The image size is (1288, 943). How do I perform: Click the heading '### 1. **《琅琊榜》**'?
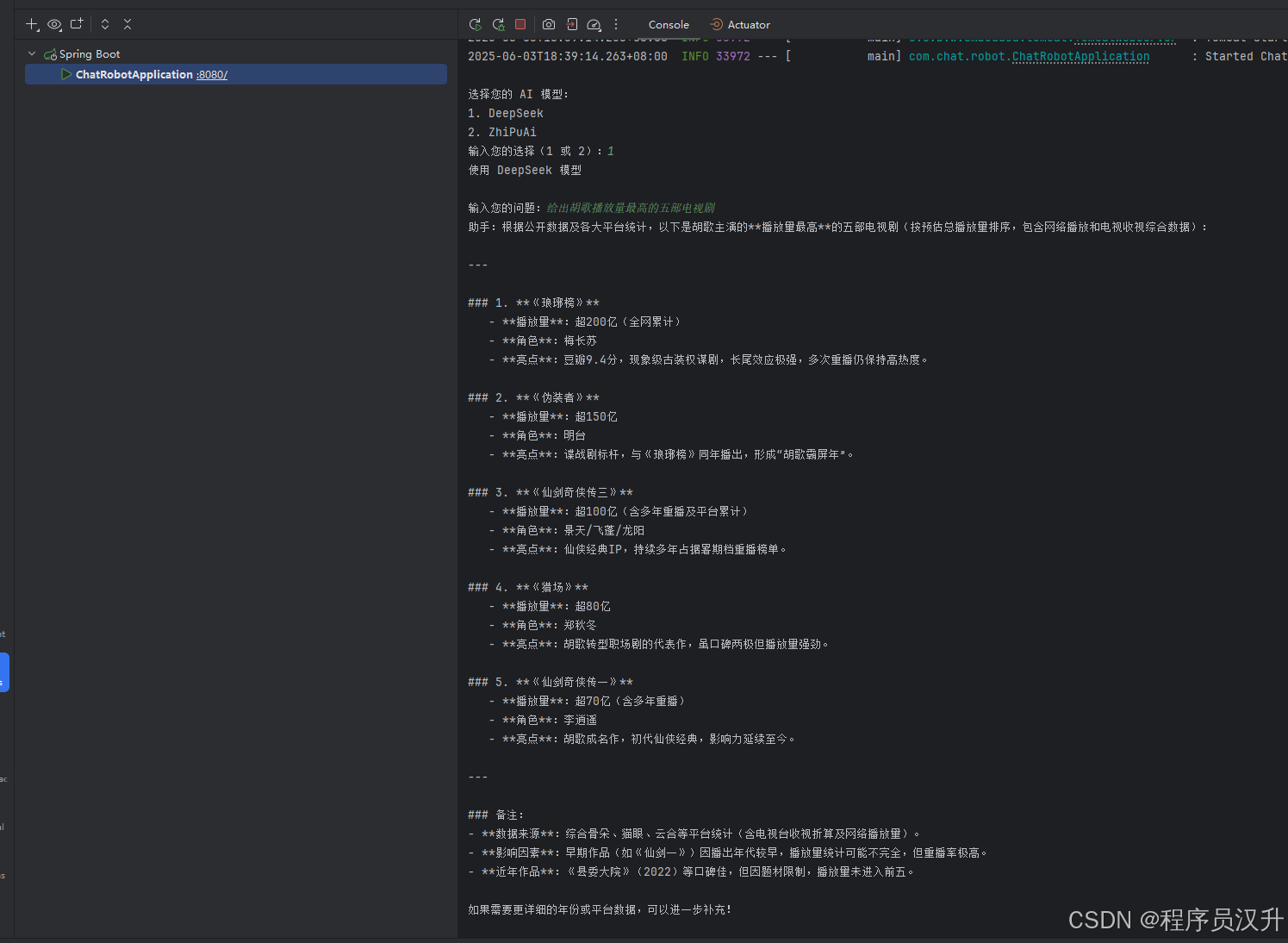click(x=533, y=303)
